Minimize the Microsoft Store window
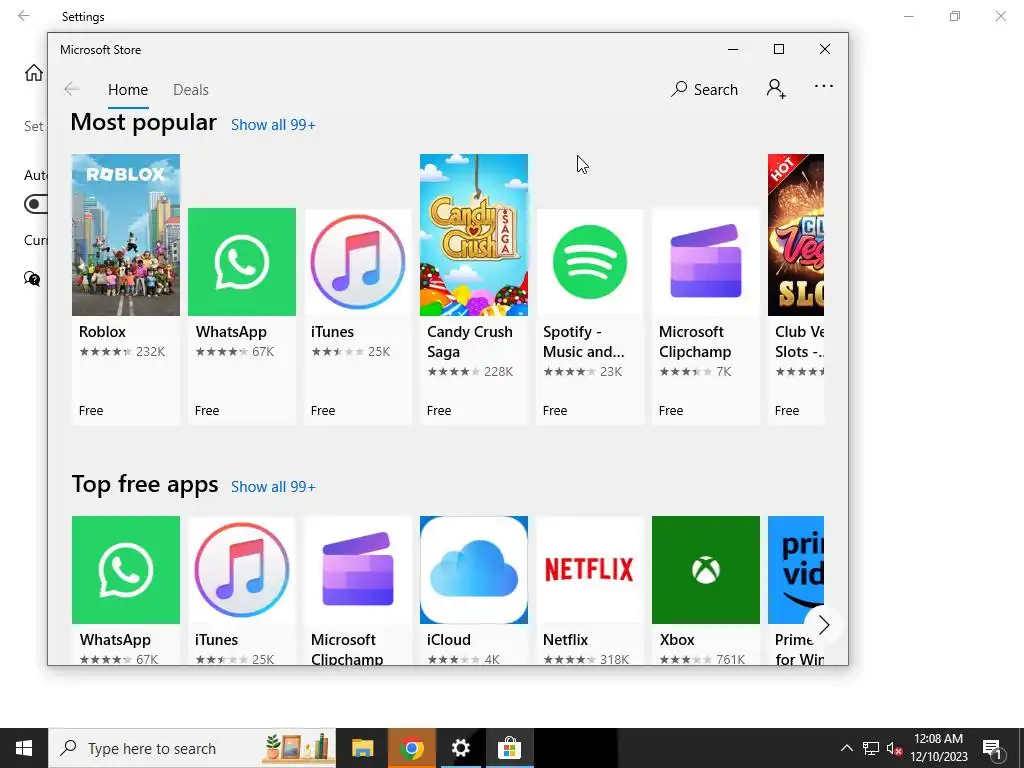Screen dimensions: 1024x768 click(733, 49)
